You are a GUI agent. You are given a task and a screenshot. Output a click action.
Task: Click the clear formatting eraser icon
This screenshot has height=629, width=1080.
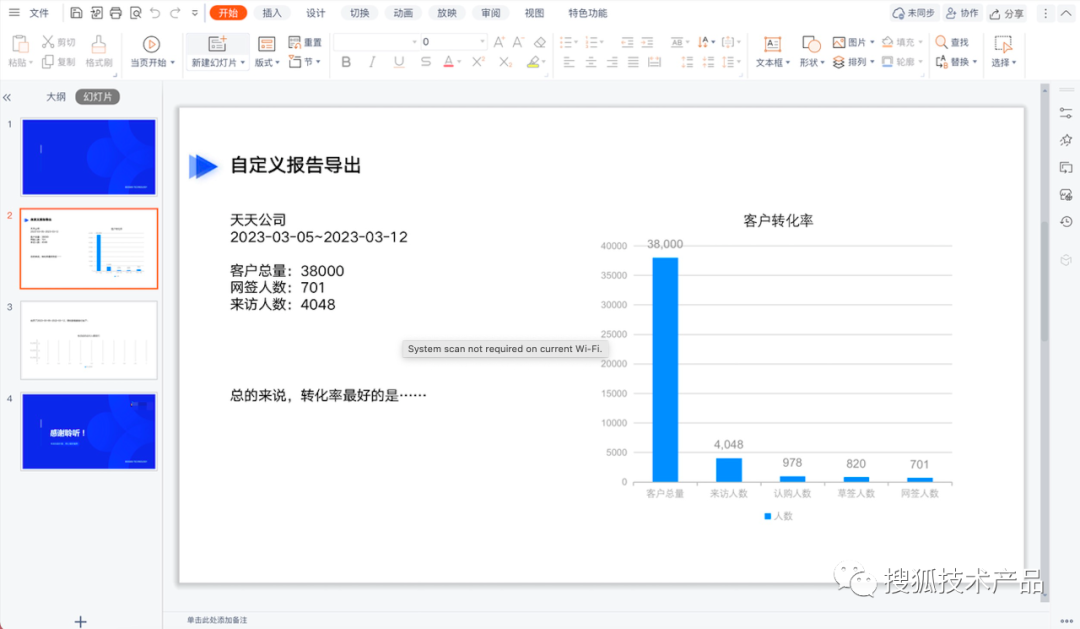point(539,42)
